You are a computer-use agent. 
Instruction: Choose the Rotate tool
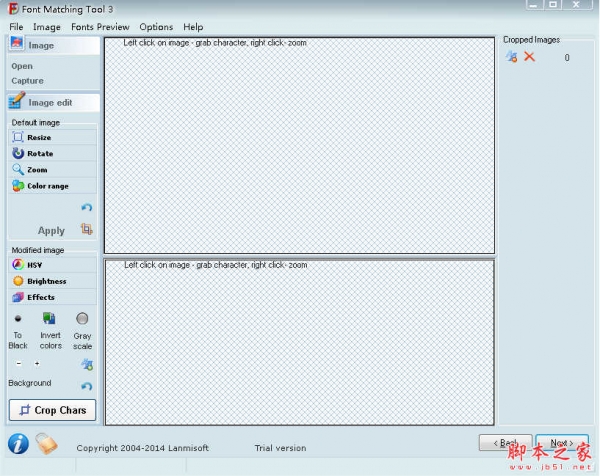tap(52, 153)
